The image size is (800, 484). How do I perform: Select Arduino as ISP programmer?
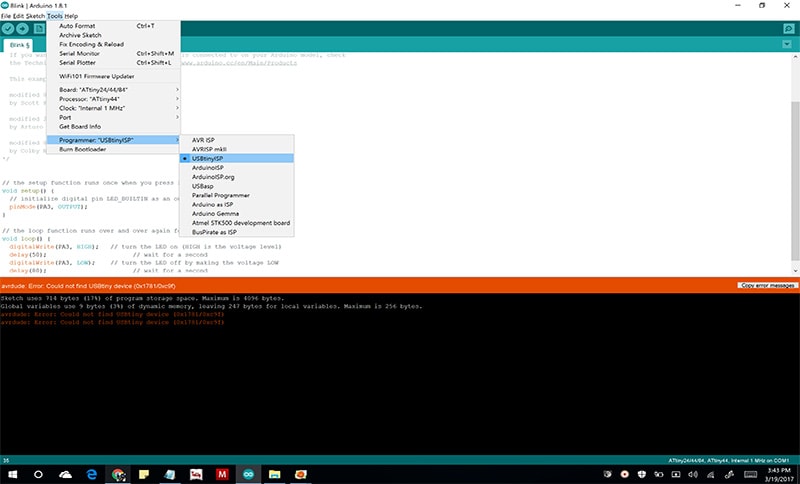tap(237, 204)
